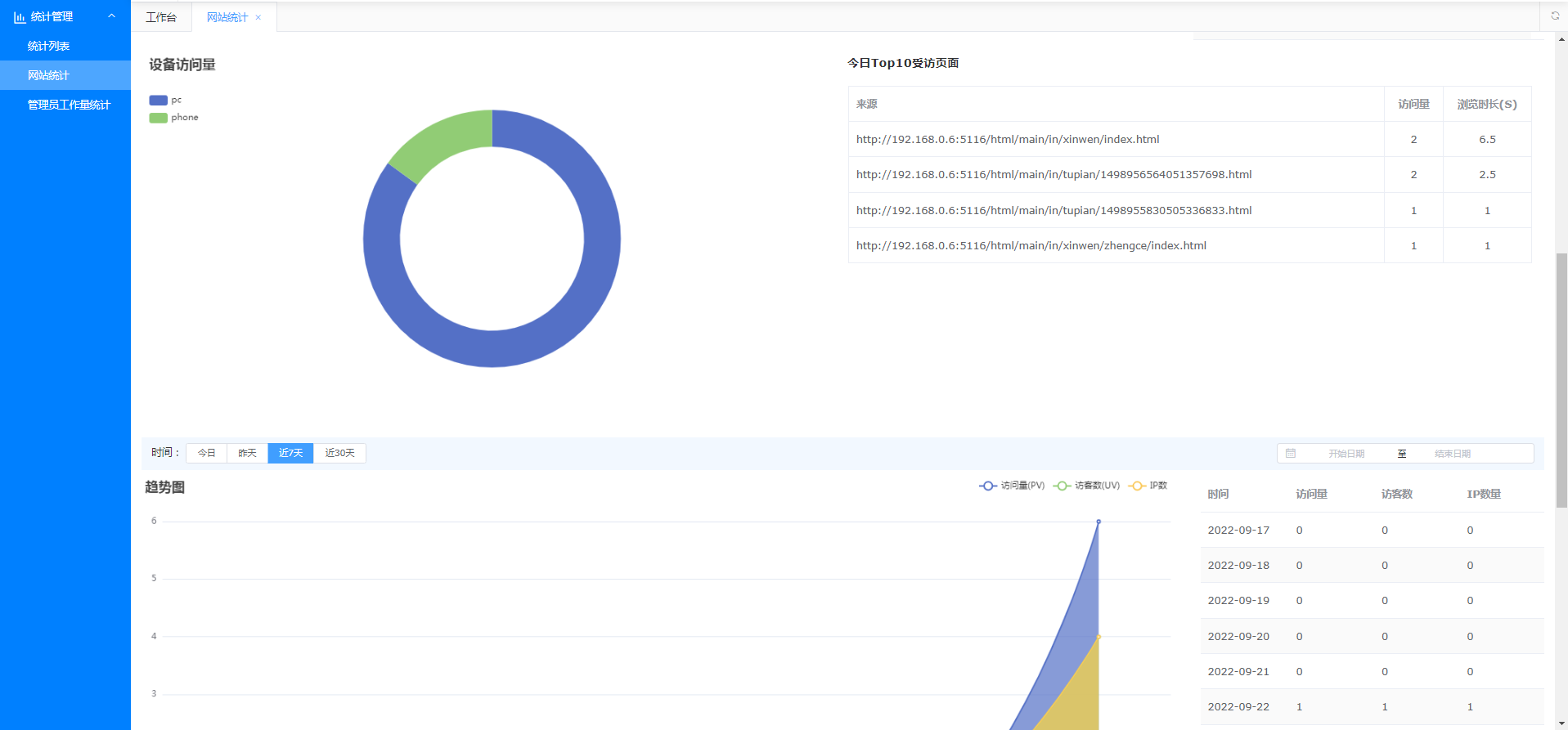Toggle IP数 series legend marker

pyautogui.click(x=1136, y=486)
